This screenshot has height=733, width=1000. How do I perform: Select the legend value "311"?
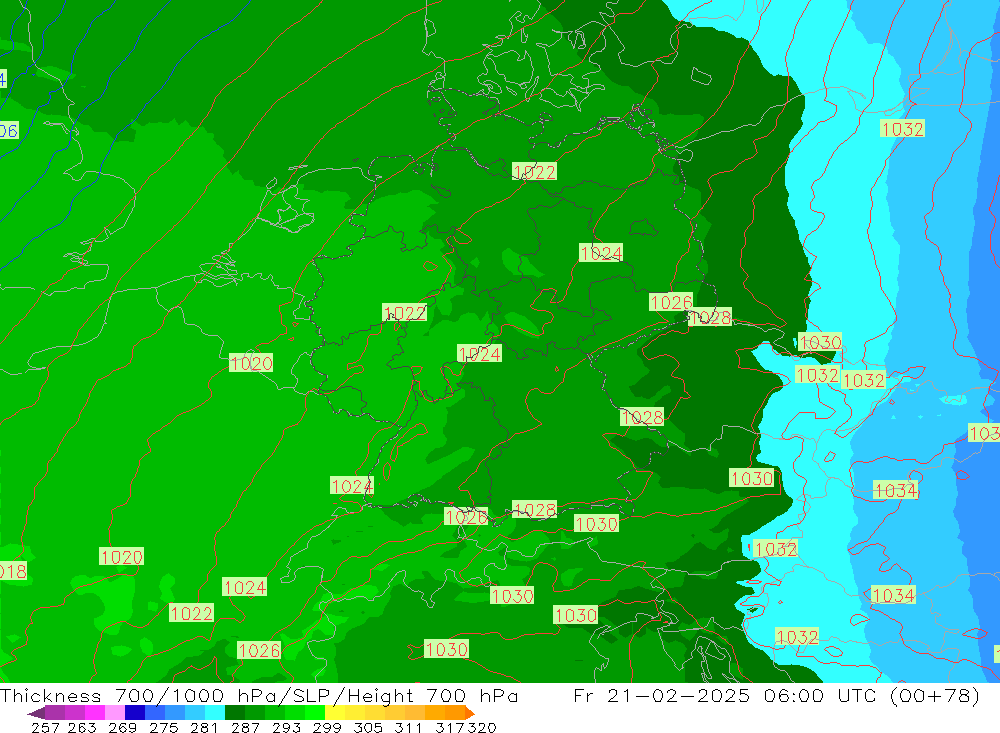tap(408, 727)
